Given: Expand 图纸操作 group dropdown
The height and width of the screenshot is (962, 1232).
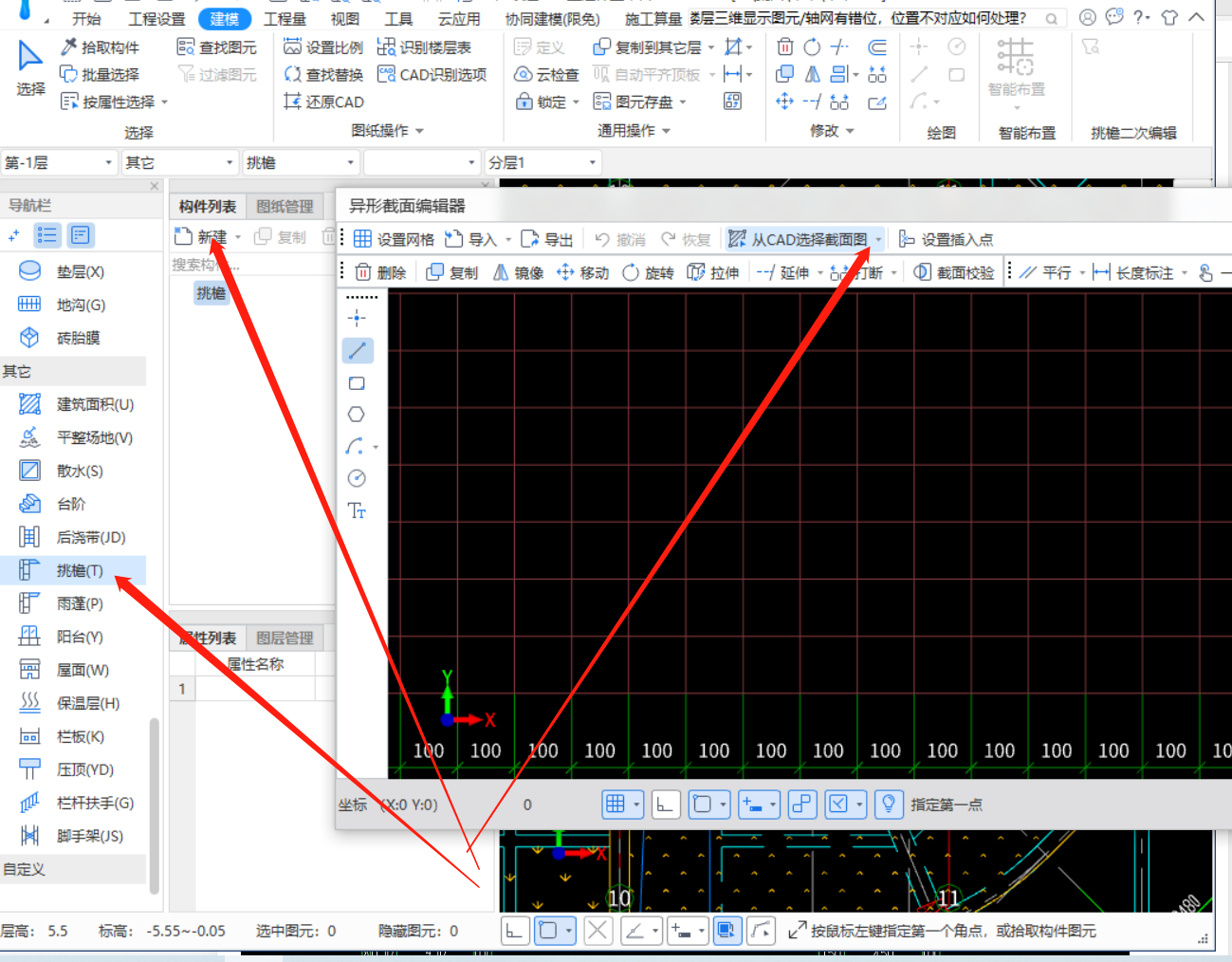Looking at the screenshot, I should tap(419, 131).
